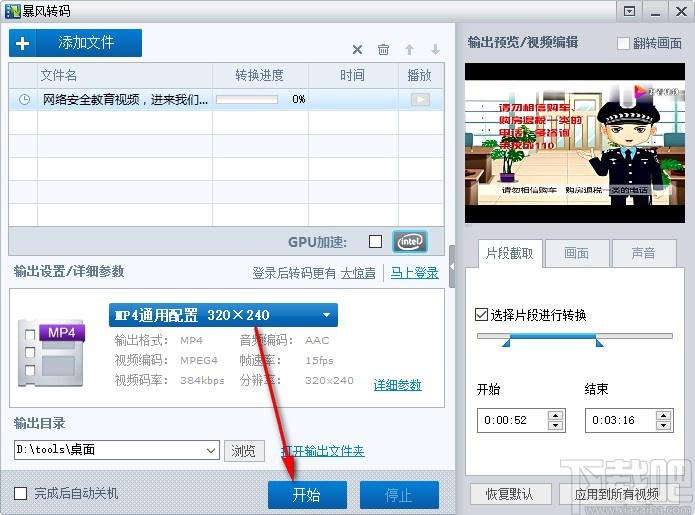Viewport: 695px width, 515px height.
Task: Click the 文件名 column header
Action: coord(125,75)
